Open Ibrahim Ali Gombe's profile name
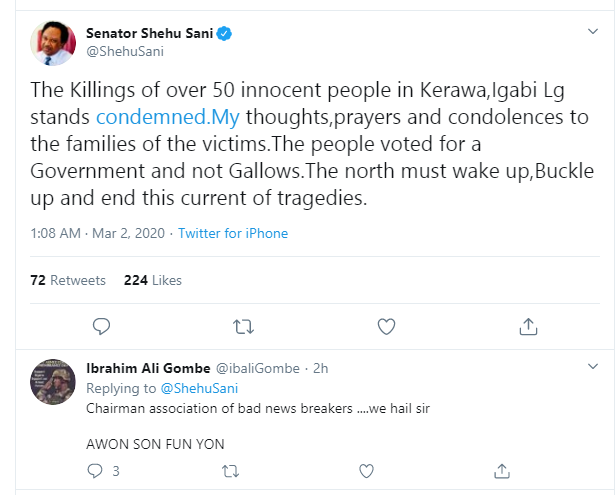Image resolution: width=615 pixels, height=495 pixels. click(x=145, y=368)
